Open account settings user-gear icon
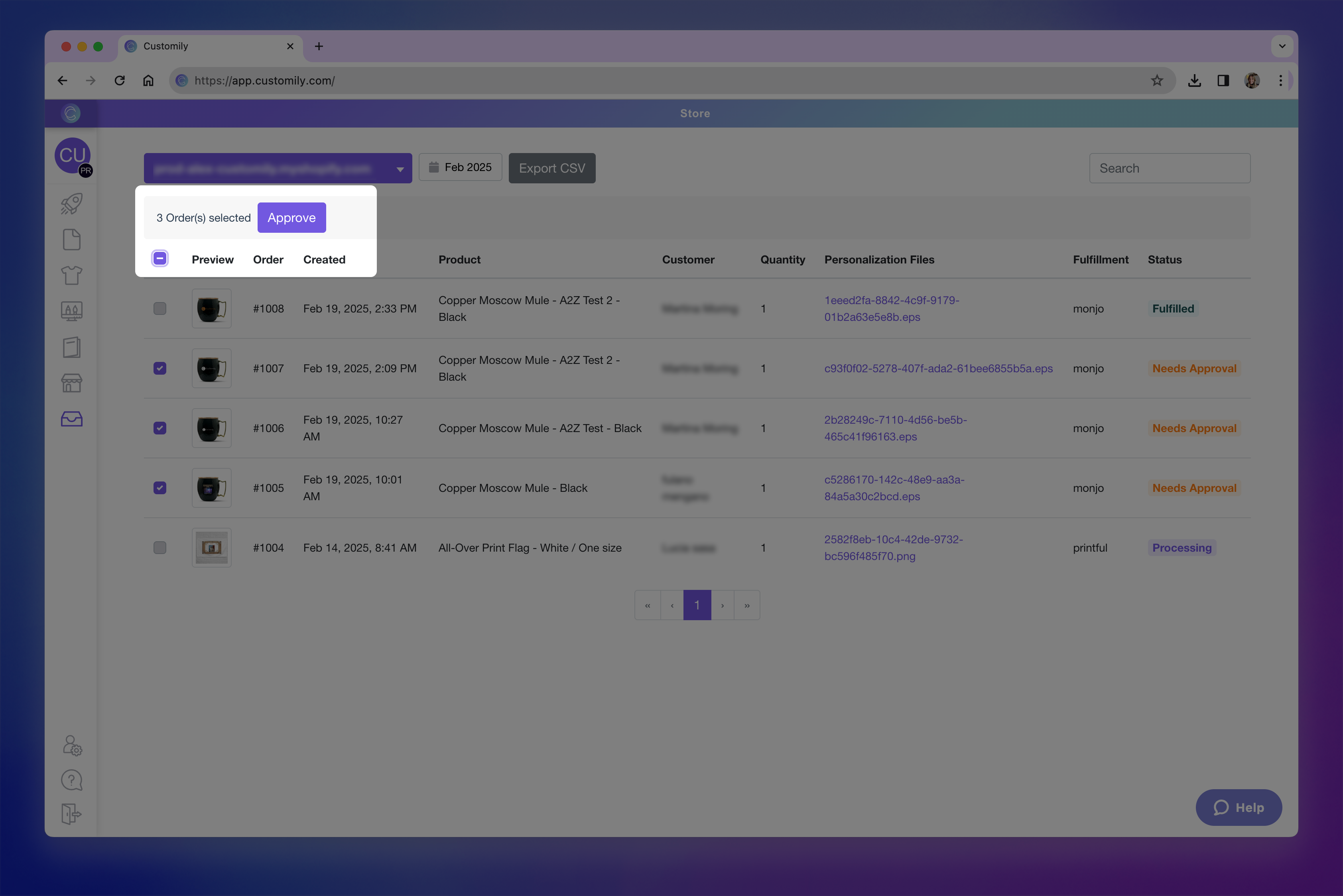 point(72,745)
